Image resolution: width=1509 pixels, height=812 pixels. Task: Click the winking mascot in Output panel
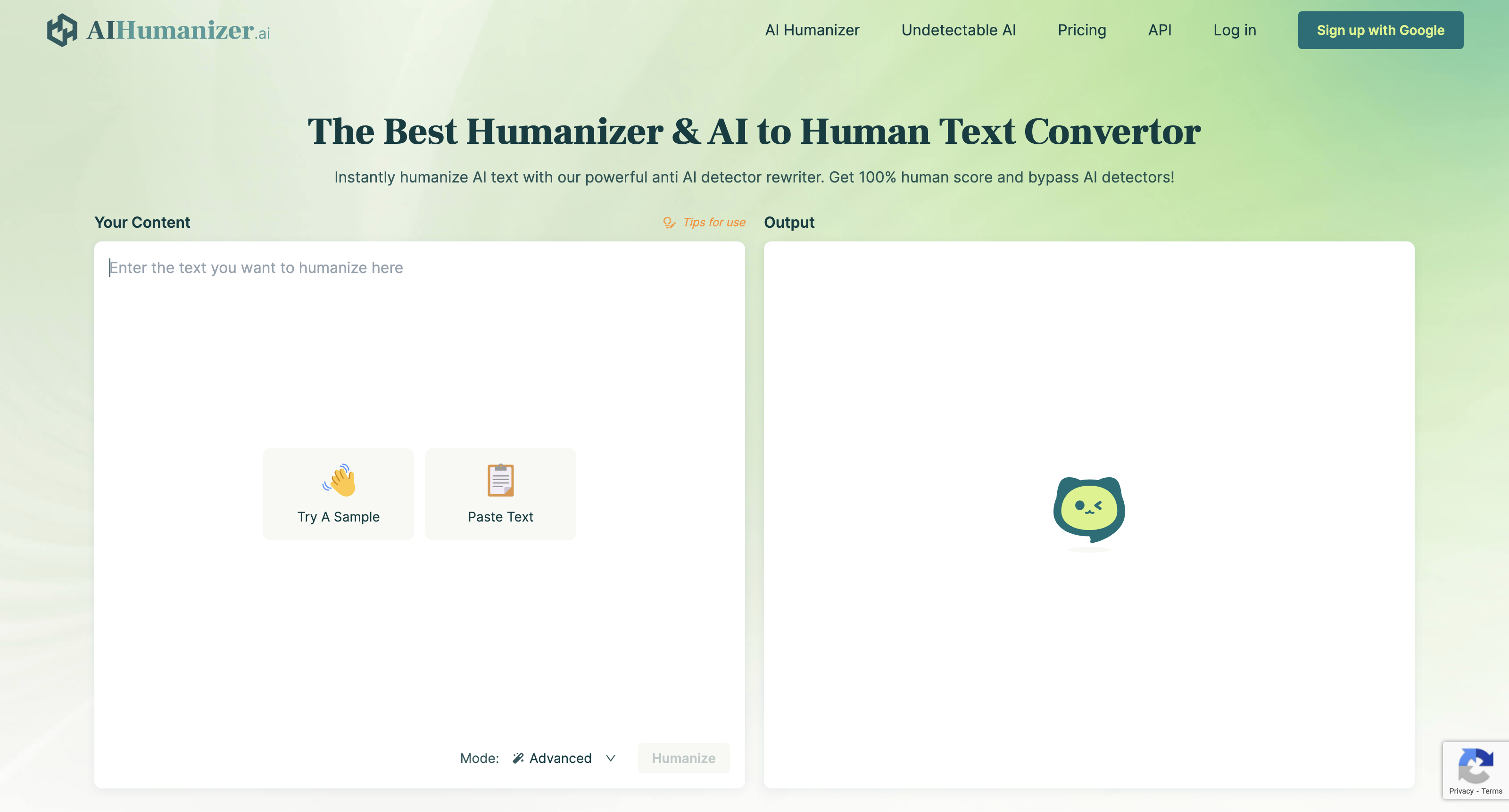[x=1088, y=510]
